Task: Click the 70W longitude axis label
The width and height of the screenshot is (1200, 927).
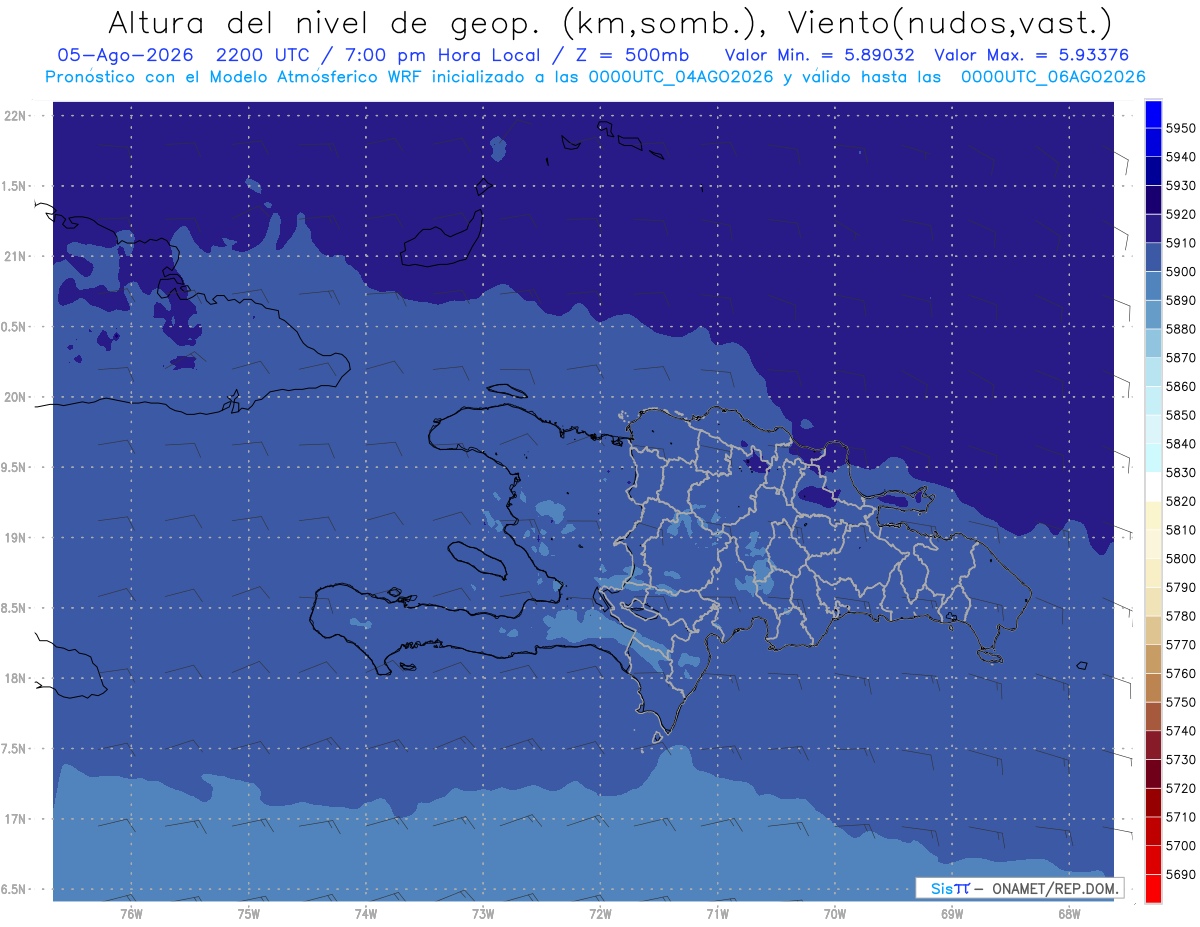Action: (835, 913)
